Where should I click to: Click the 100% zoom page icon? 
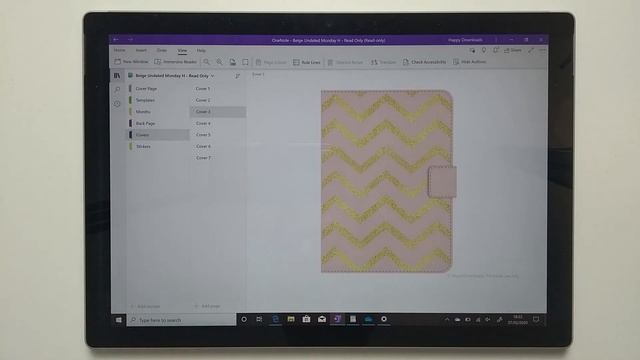pyautogui.click(x=245, y=62)
